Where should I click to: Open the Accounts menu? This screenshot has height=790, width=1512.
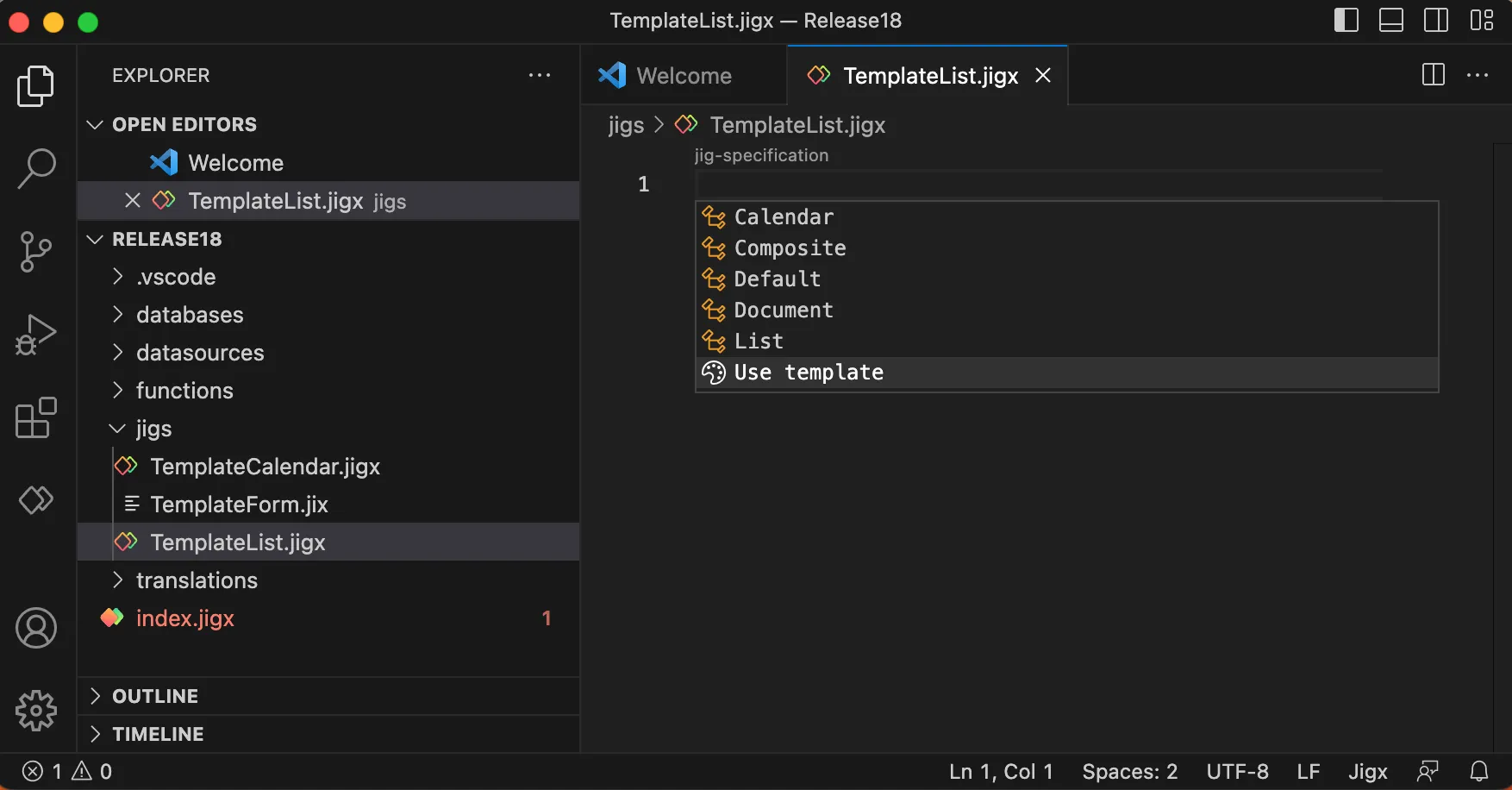pyautogui.click(x=36, y=628)
